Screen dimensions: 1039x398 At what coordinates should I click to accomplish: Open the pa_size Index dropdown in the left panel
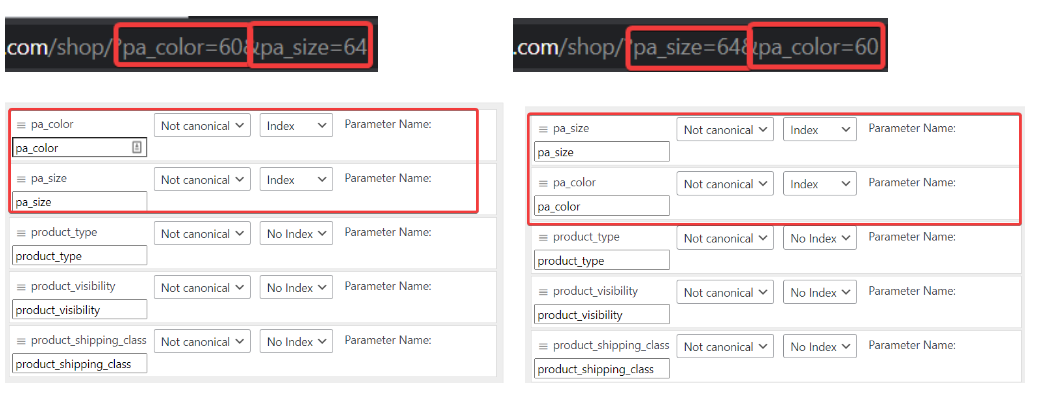[296, 179]
